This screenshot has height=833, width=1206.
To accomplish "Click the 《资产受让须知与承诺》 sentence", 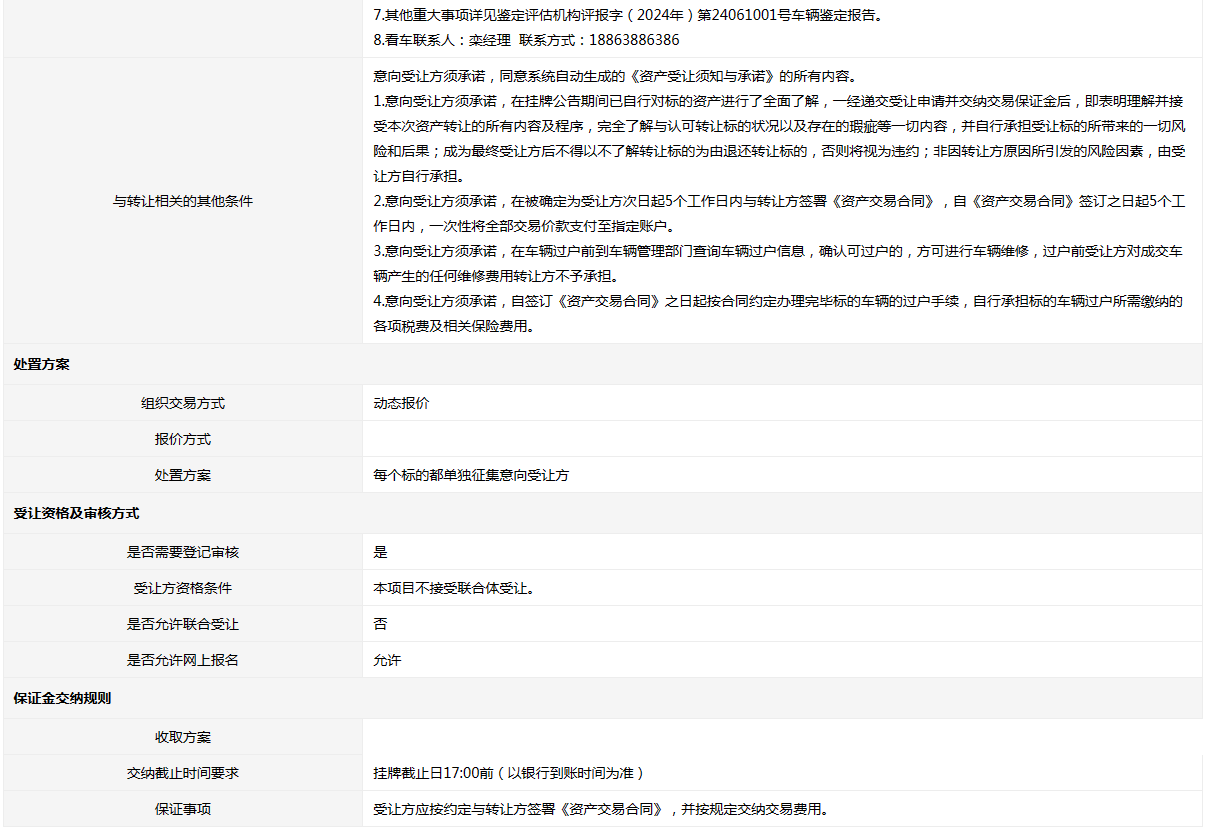I will [613, 76].
